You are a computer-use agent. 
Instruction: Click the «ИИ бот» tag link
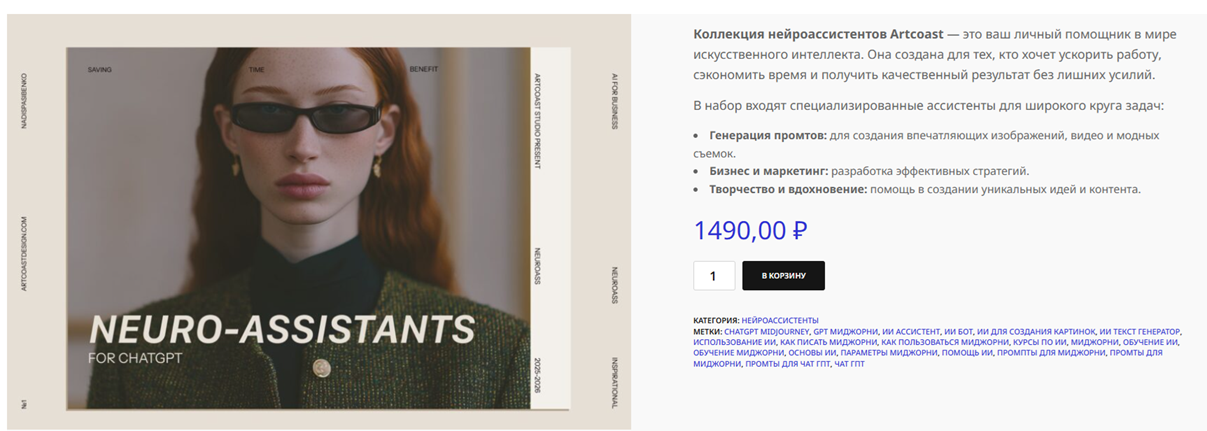(959, 331)
